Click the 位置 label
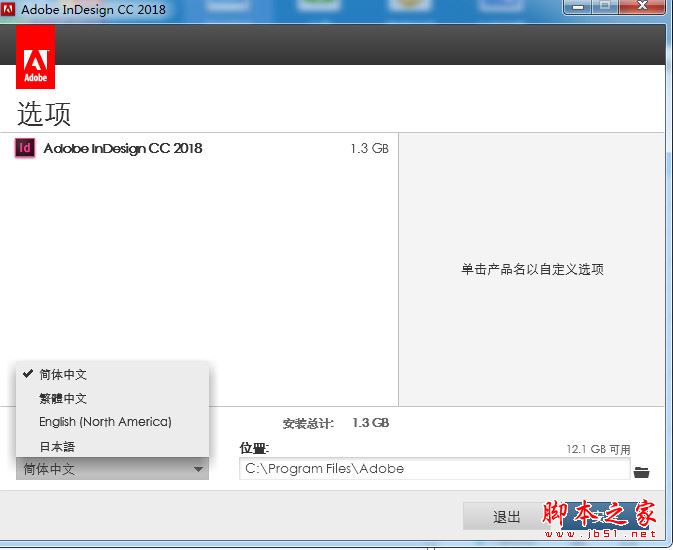The image size is (673, 550). click(x=254, y=448)
